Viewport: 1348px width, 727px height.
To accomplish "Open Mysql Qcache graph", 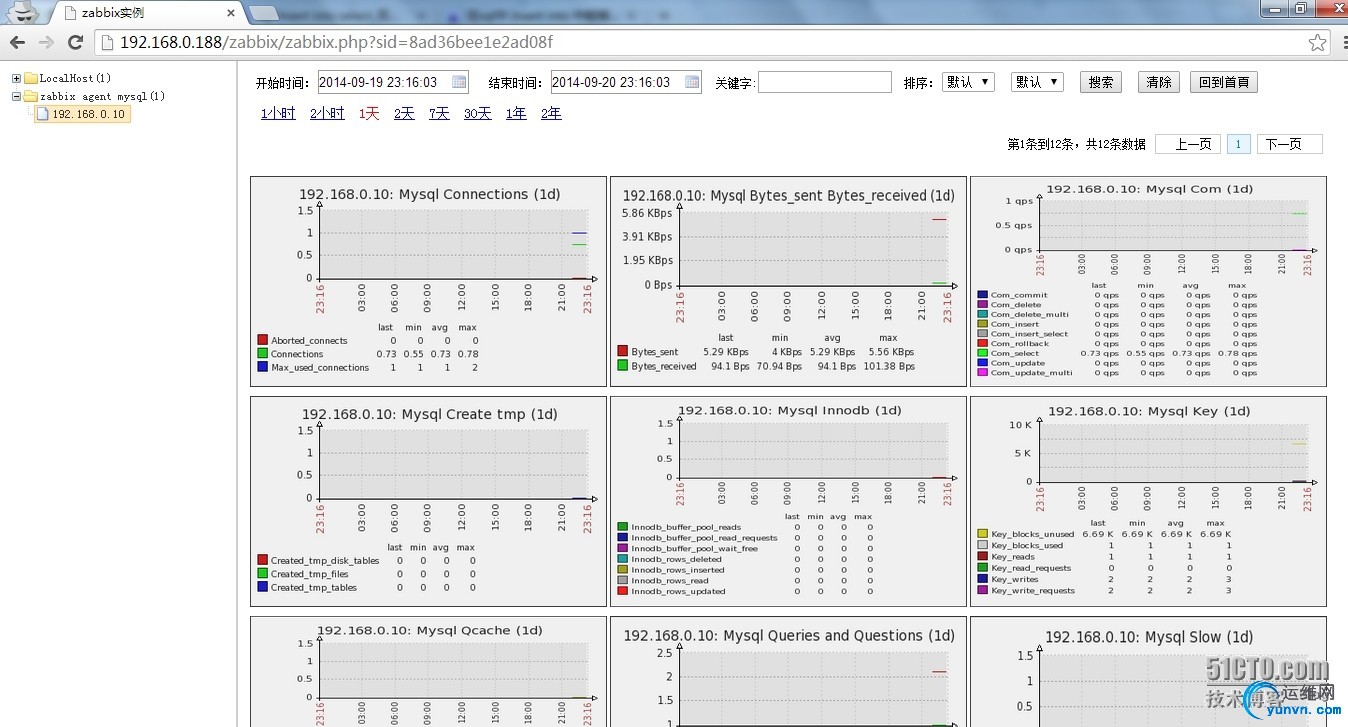I will pos(428,672).
